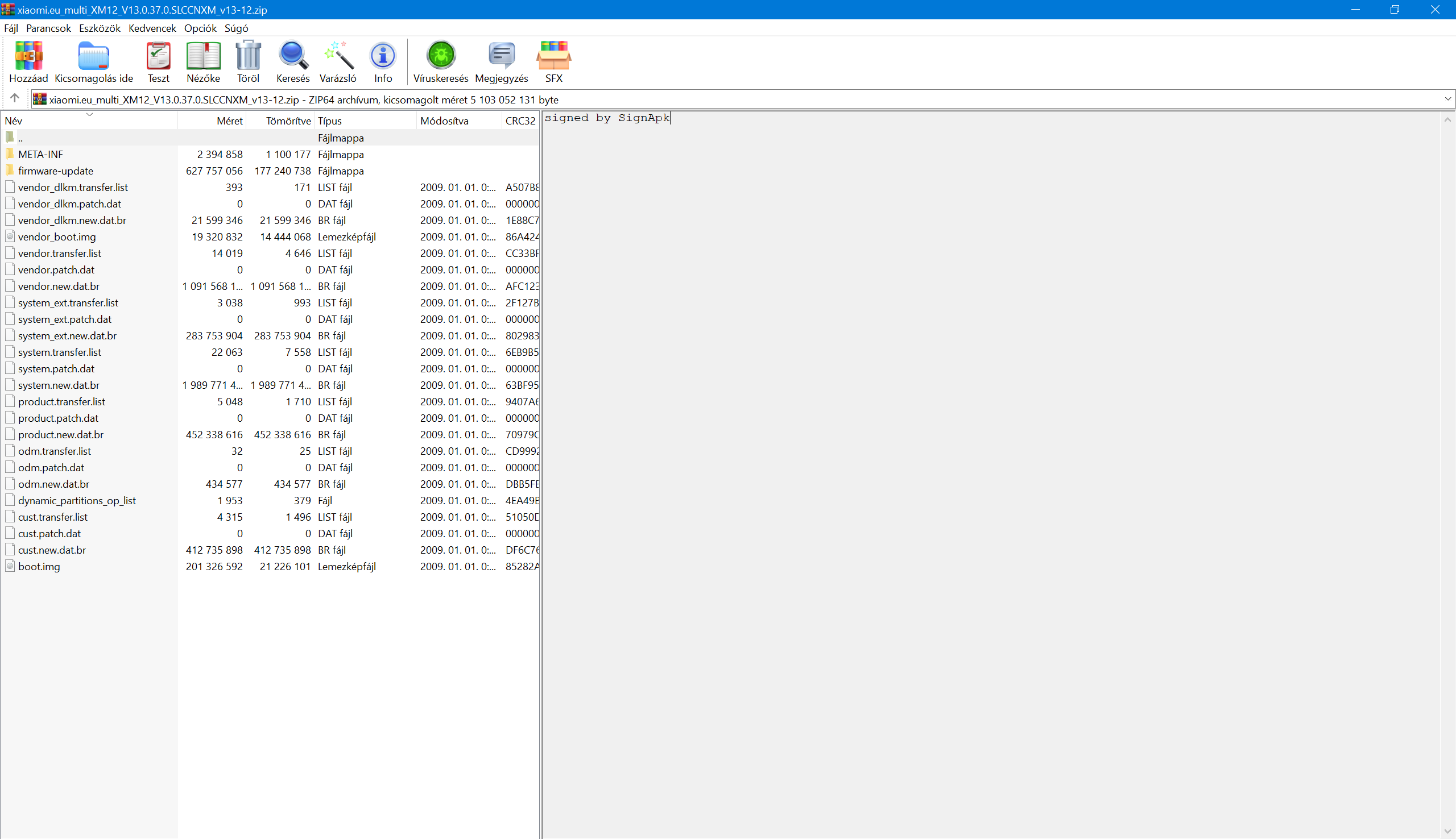
Task: Select the firmware-update folder icon
Action: (x=10, y=171)
